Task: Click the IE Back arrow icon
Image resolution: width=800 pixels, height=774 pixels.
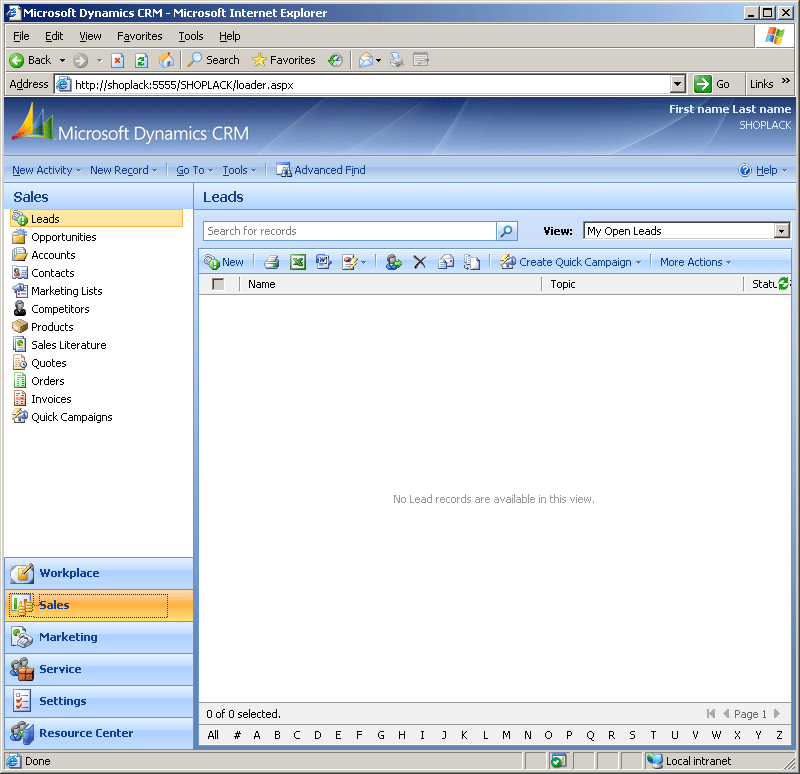Action: pyautogui.click(x=16, y=61)
